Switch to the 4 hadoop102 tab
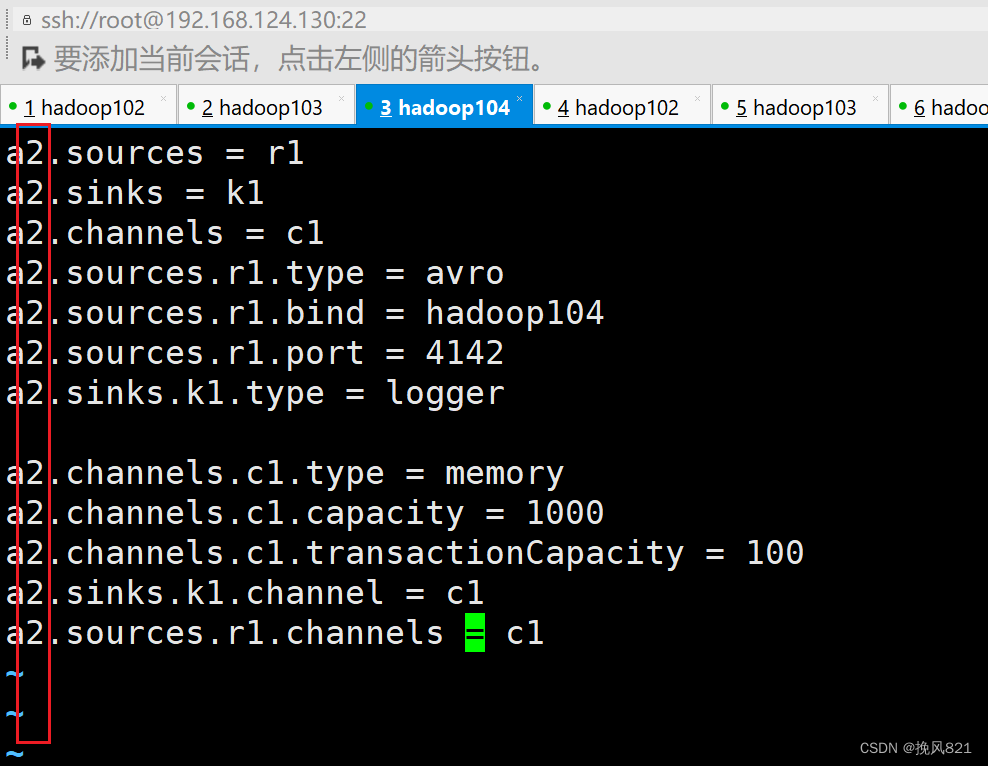 coord(620,105)
